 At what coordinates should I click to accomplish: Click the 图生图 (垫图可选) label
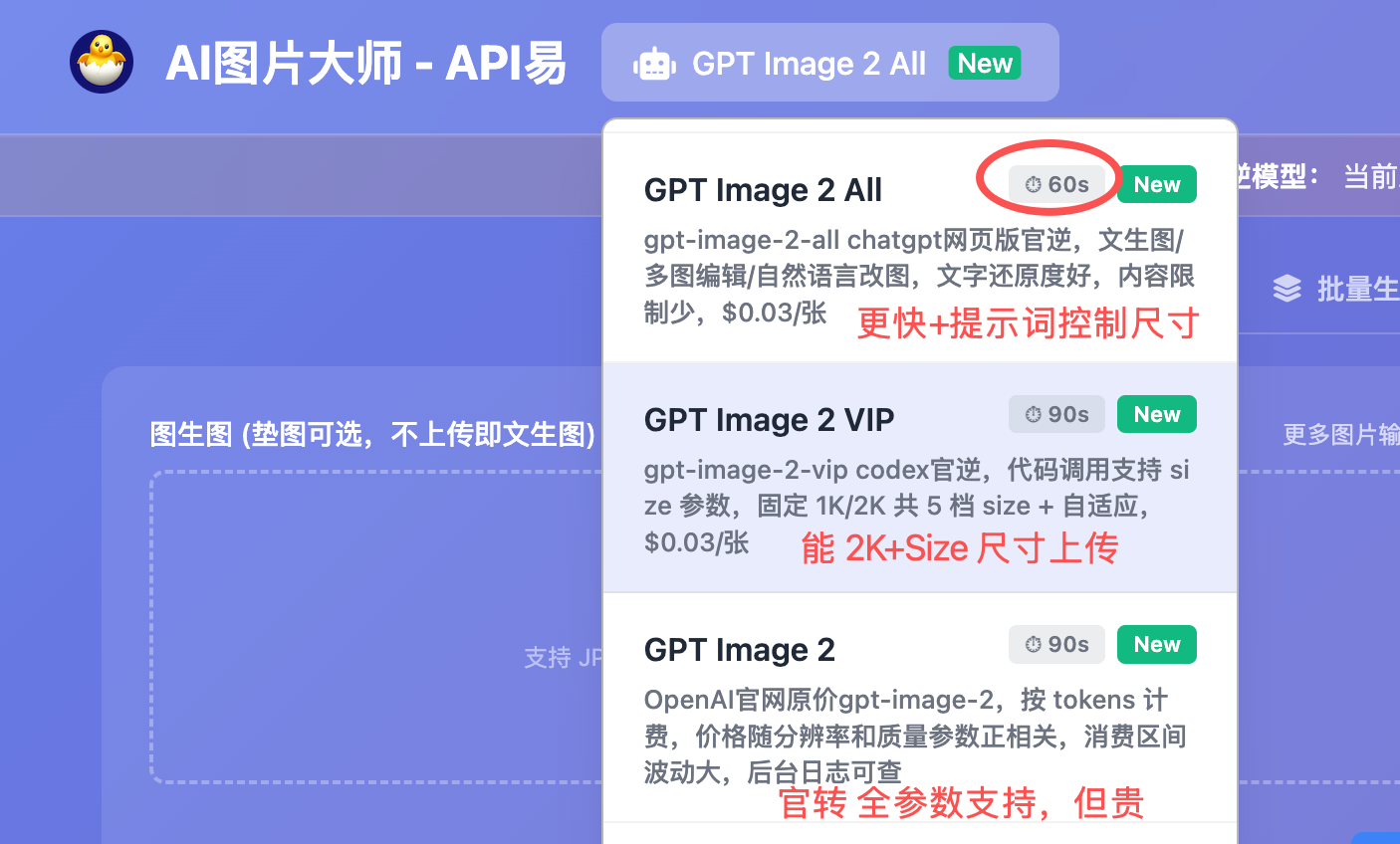click(x=372, y=434)
